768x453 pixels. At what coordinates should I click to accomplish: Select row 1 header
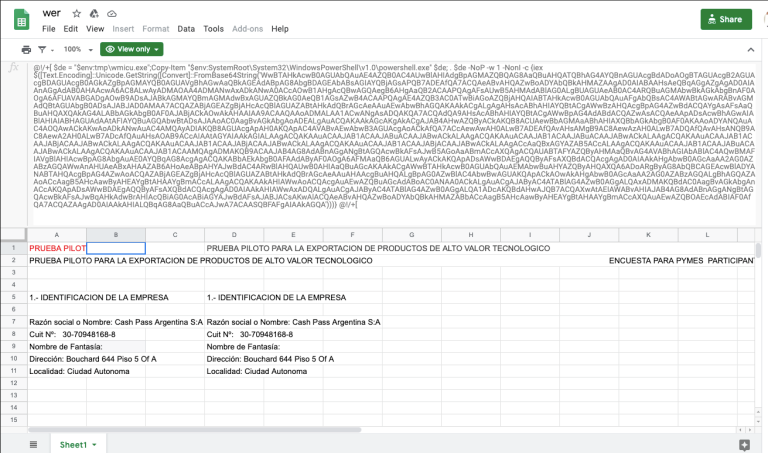[x=14, y=248]
